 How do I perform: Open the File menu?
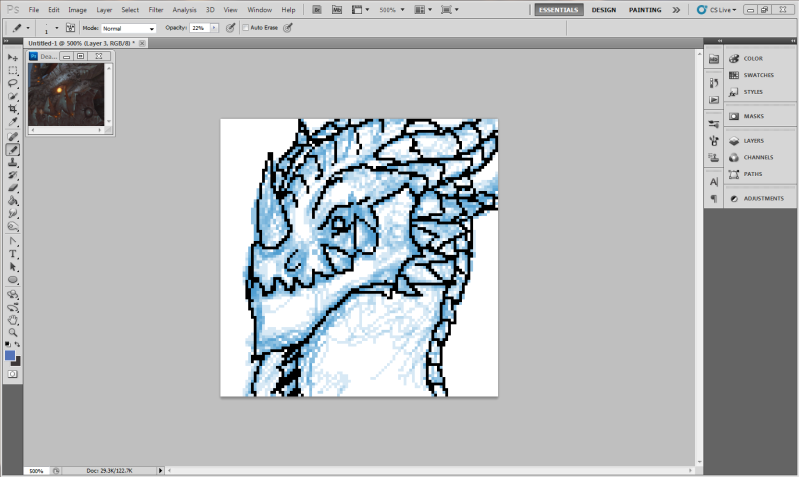[x=34, y=10]
